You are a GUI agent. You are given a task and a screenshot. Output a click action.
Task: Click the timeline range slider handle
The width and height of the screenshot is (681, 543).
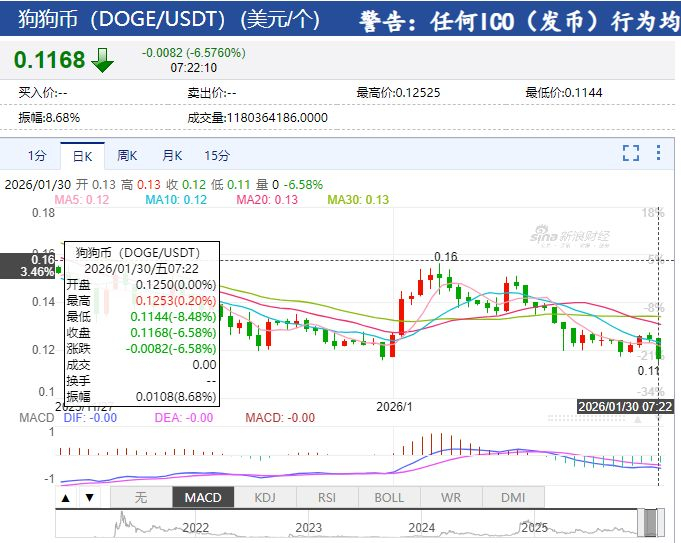tap(651, 523)
